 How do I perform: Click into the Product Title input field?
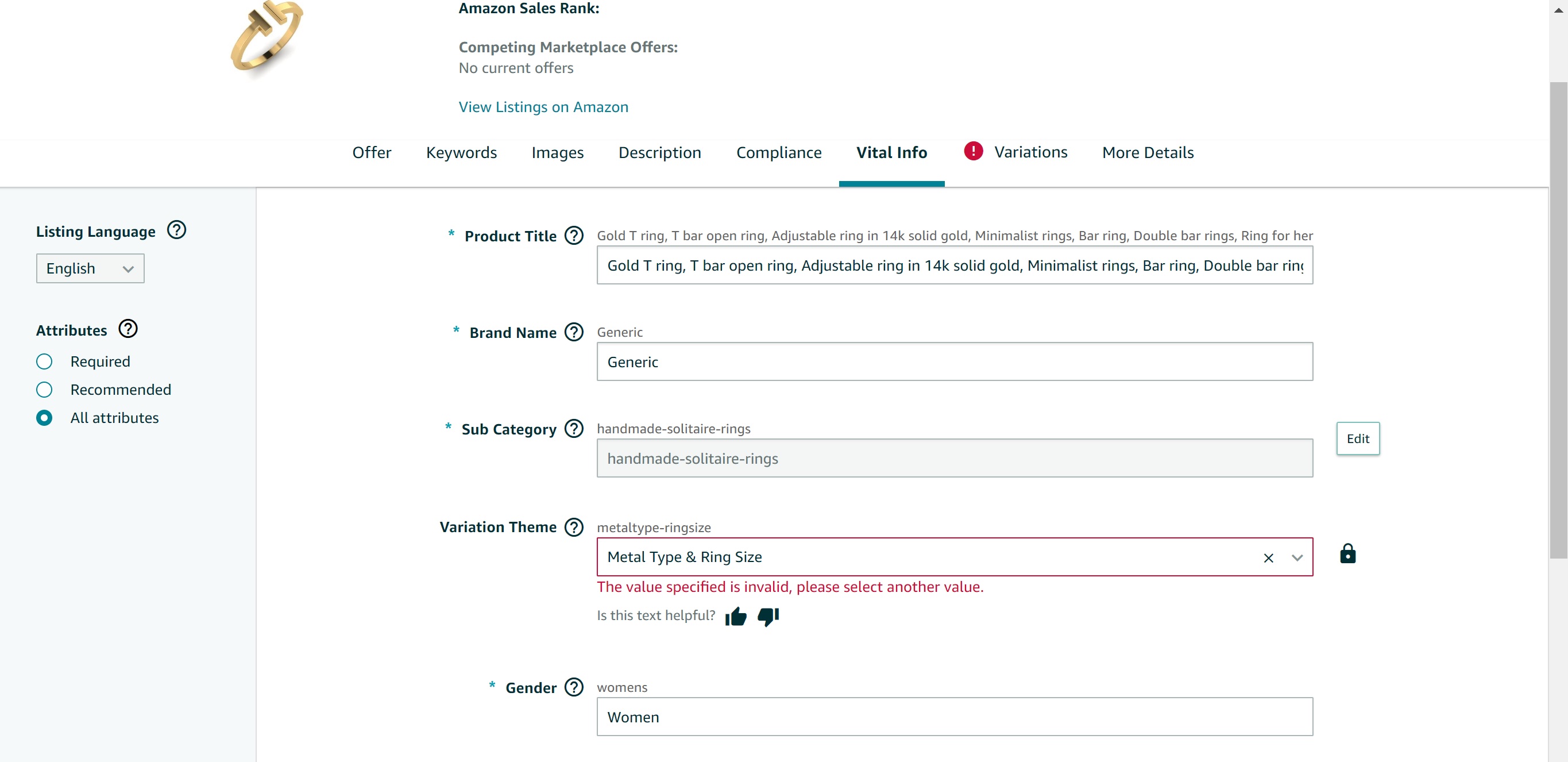(x=955, y=265)
